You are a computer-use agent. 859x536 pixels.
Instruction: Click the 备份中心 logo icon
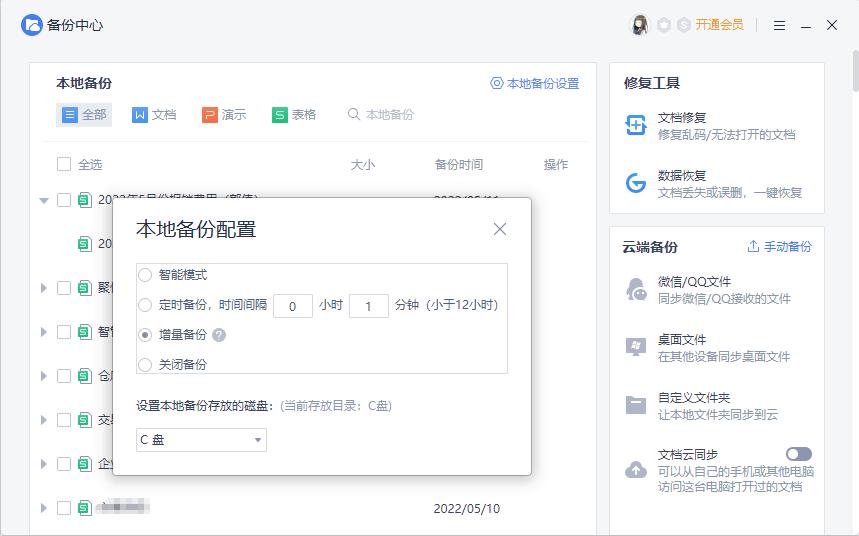pos(31,25)
